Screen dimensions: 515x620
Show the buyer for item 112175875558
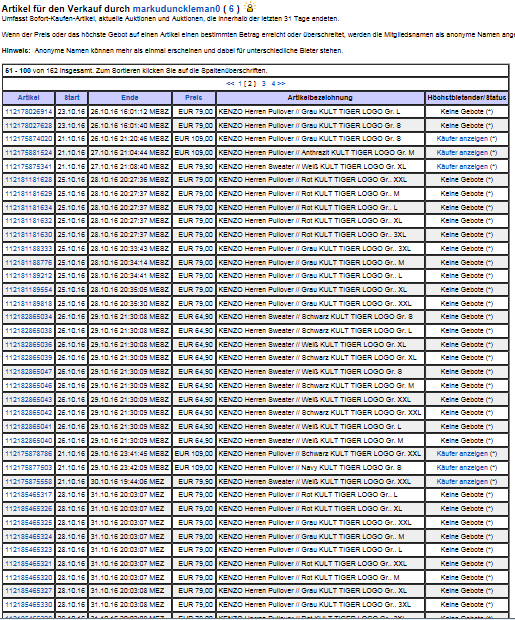coord(462,482)
